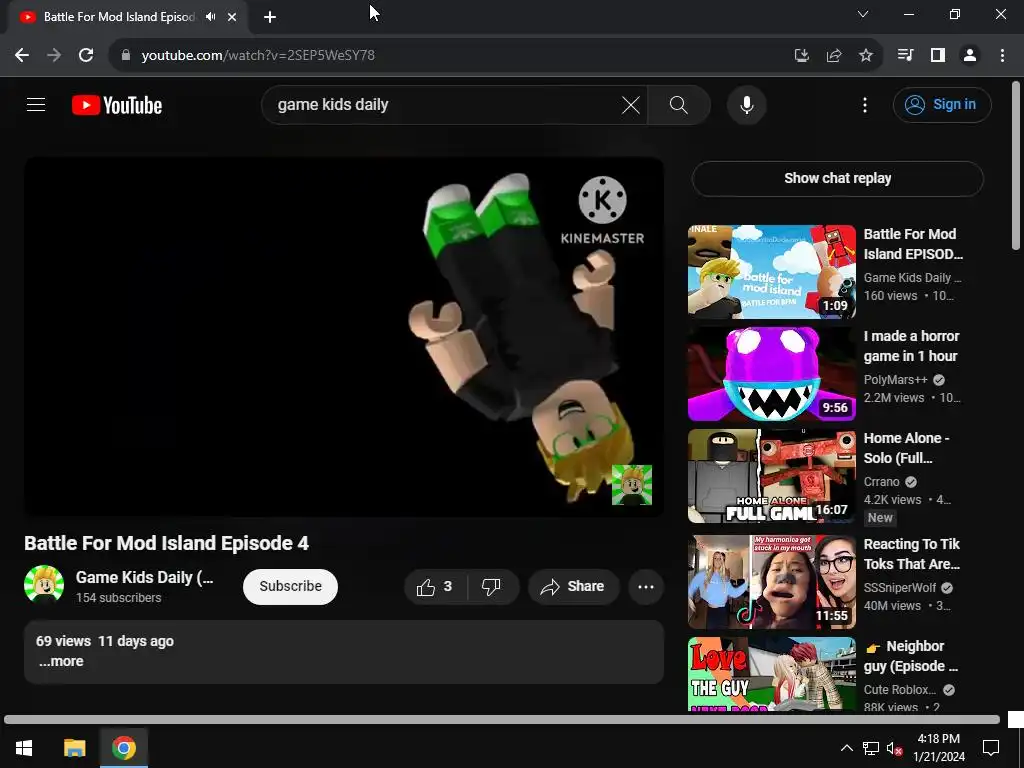The height and width of the screenshot is (768, 1024).
Task: Show hidden system tray icons
Action: click(846, 748)
